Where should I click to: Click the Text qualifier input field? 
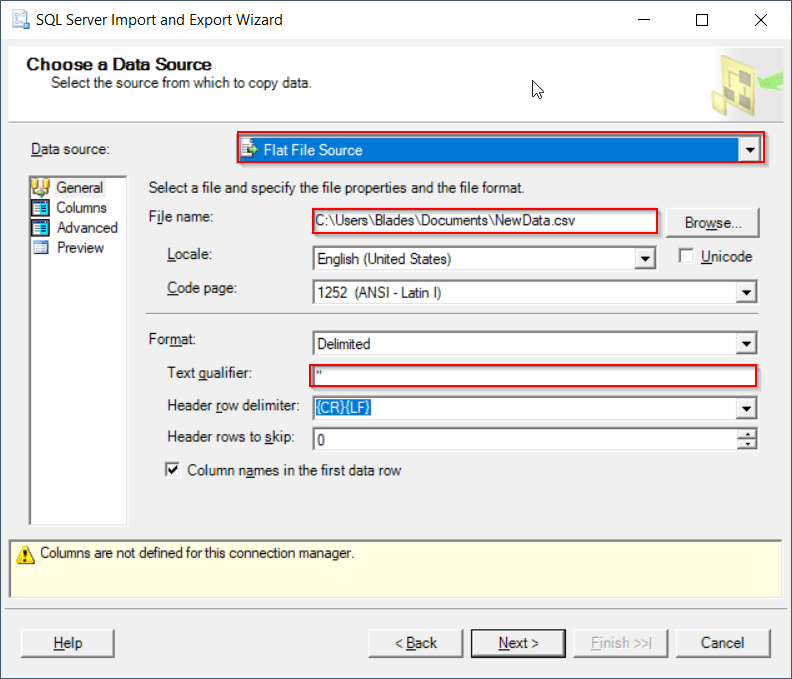(533, 376)
